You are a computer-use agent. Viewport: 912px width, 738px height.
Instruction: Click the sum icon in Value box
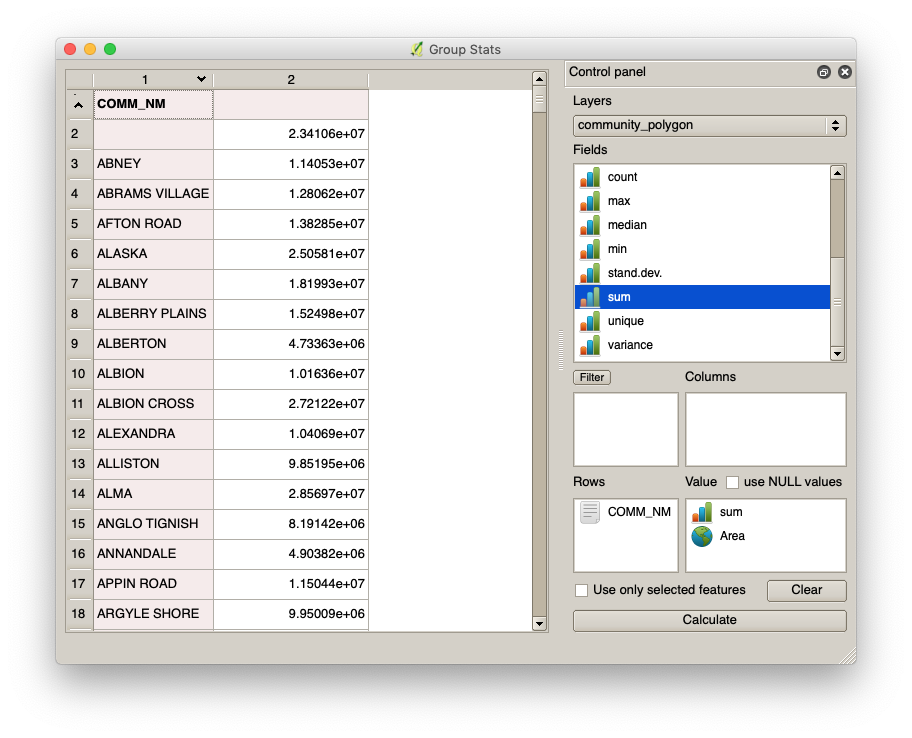point(702,512)
